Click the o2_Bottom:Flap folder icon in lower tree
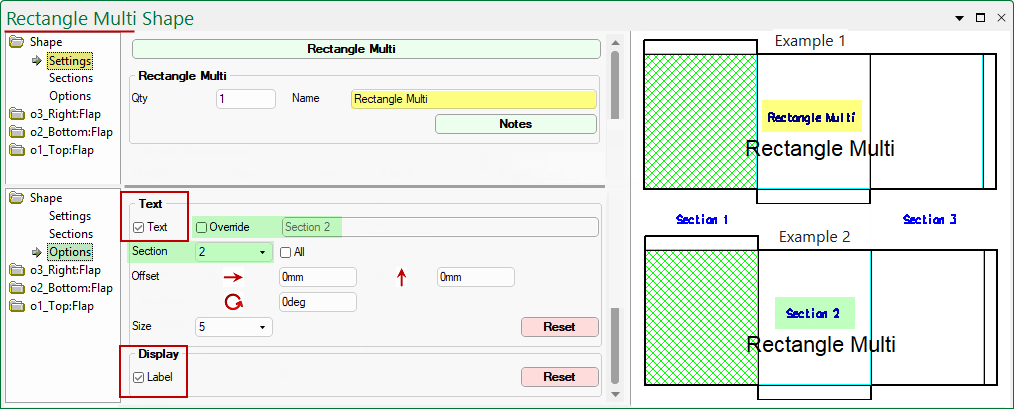This screenshot has width=1014, height=409. (x=17, y=288)
